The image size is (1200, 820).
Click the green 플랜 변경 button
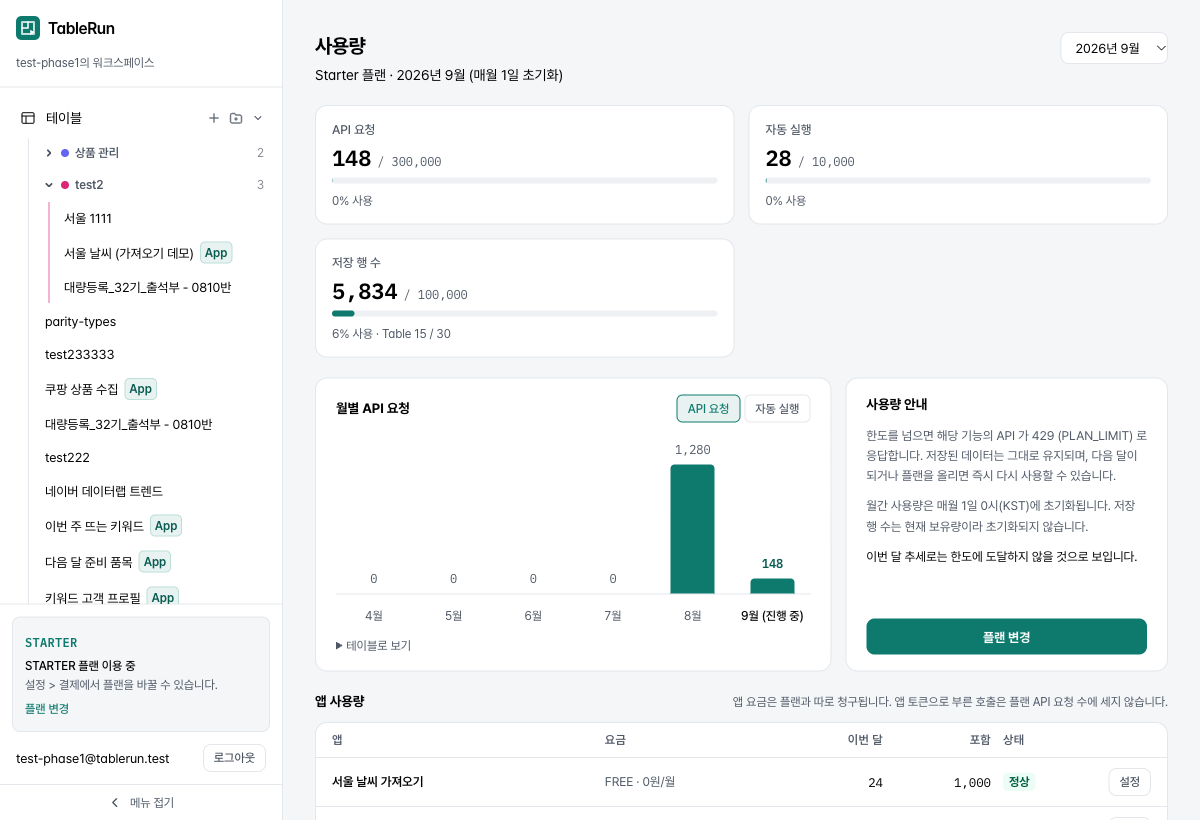1006,637
